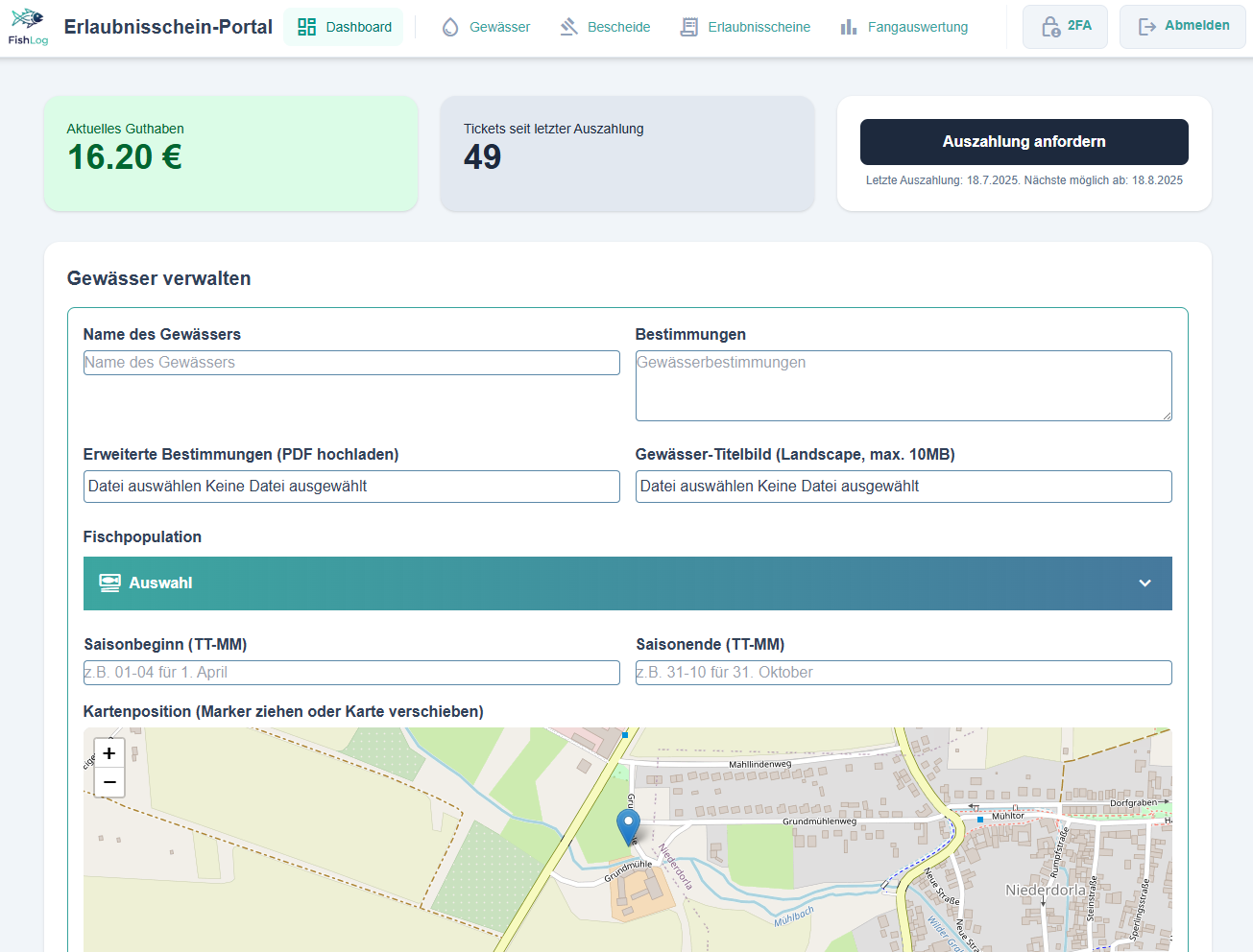
Task: Click Grundmühlenweg label on the map
Action: [819, 821]
